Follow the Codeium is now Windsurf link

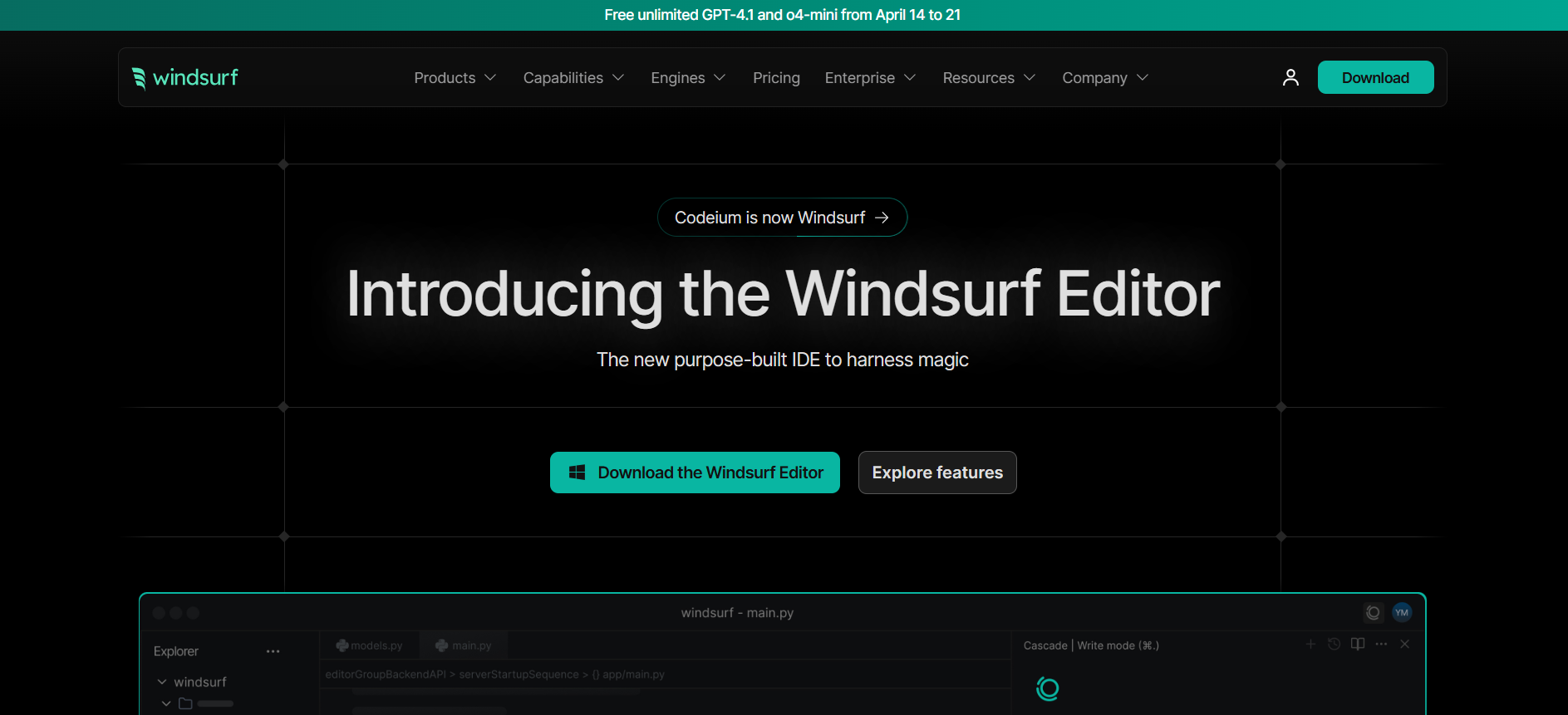pyautogui.click(x=782, y=218)
